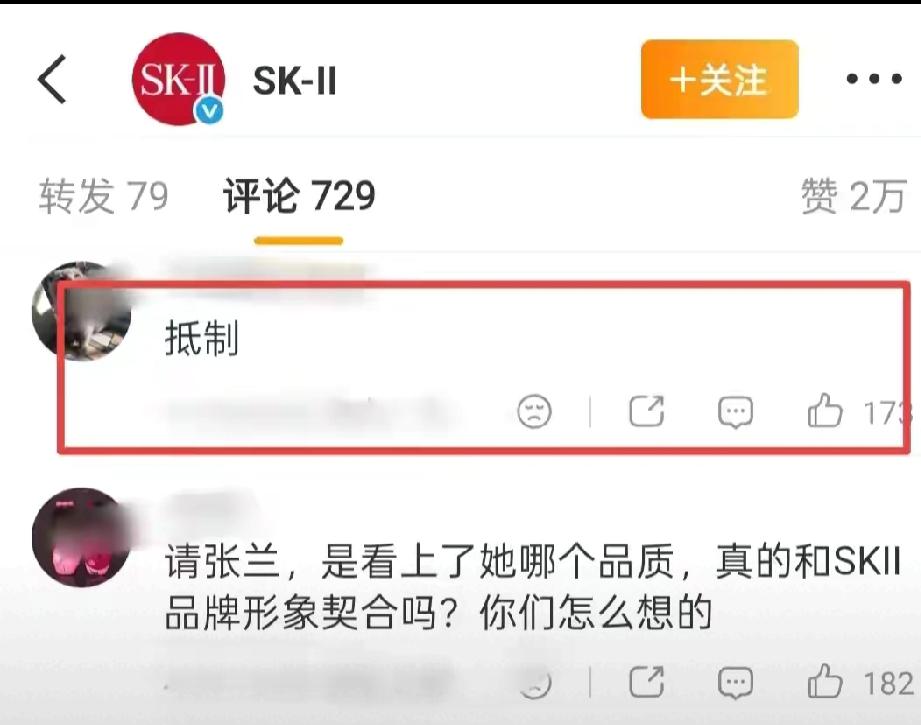Open the three-dot more options menu
This screenshot has width=921, height=725.
(873, 79)
